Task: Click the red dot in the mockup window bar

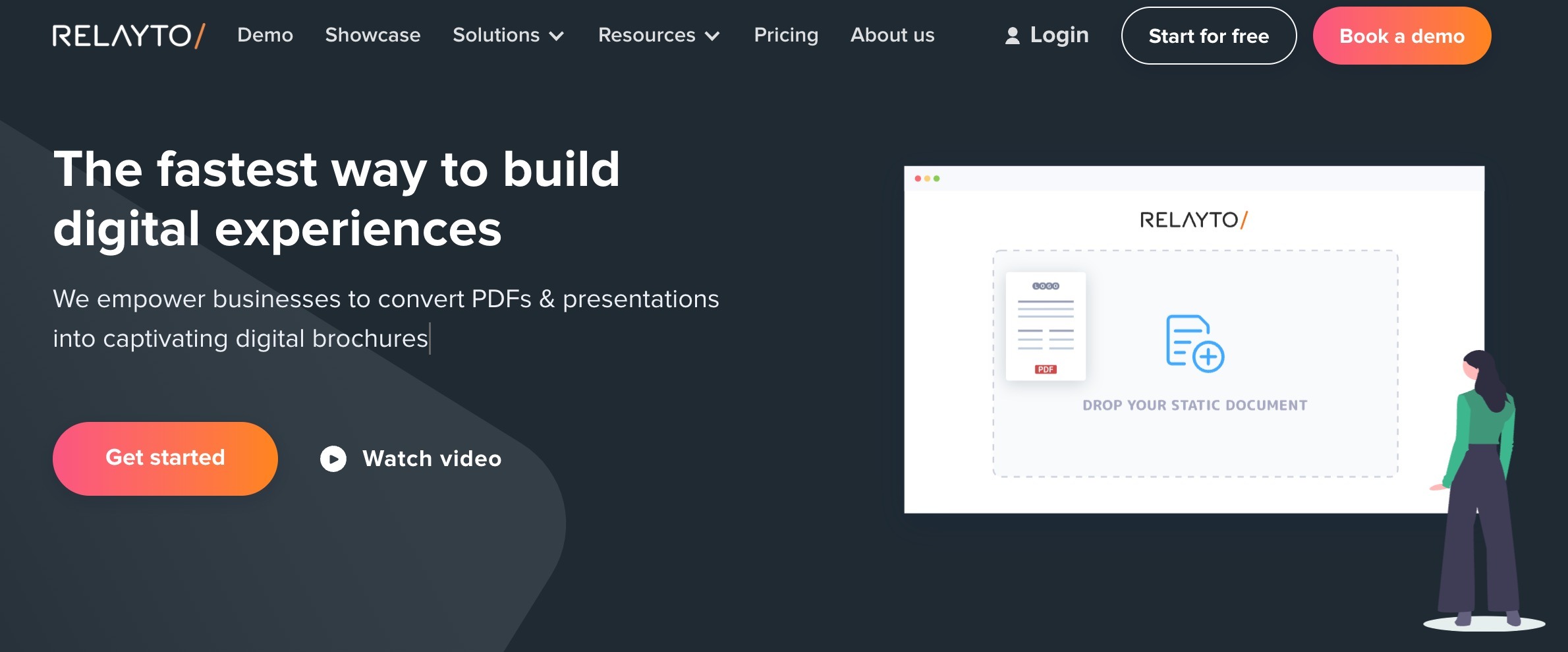Action: [x=918, y=179]
